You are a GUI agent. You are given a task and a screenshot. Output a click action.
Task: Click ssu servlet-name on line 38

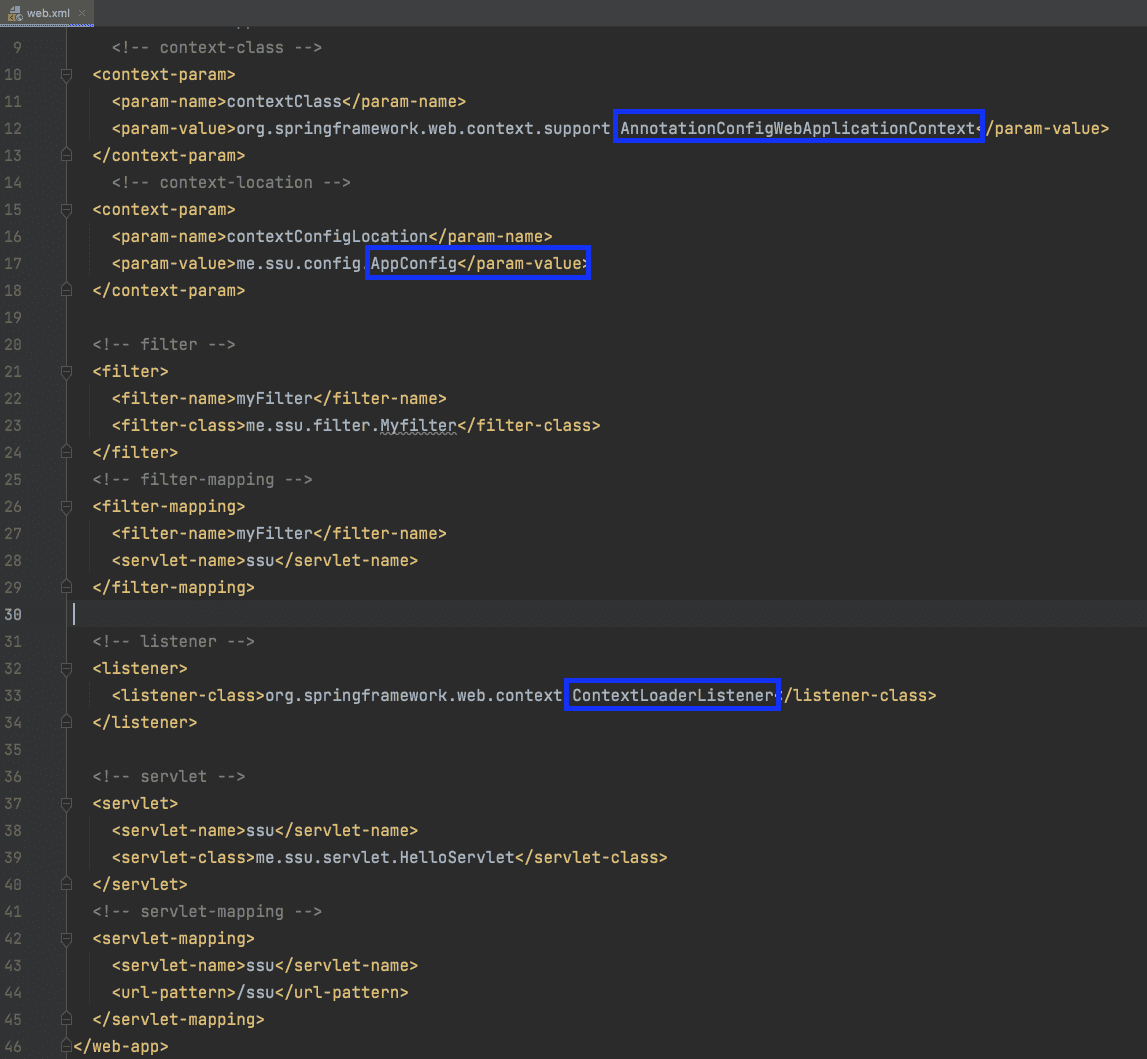coord(260,830)
